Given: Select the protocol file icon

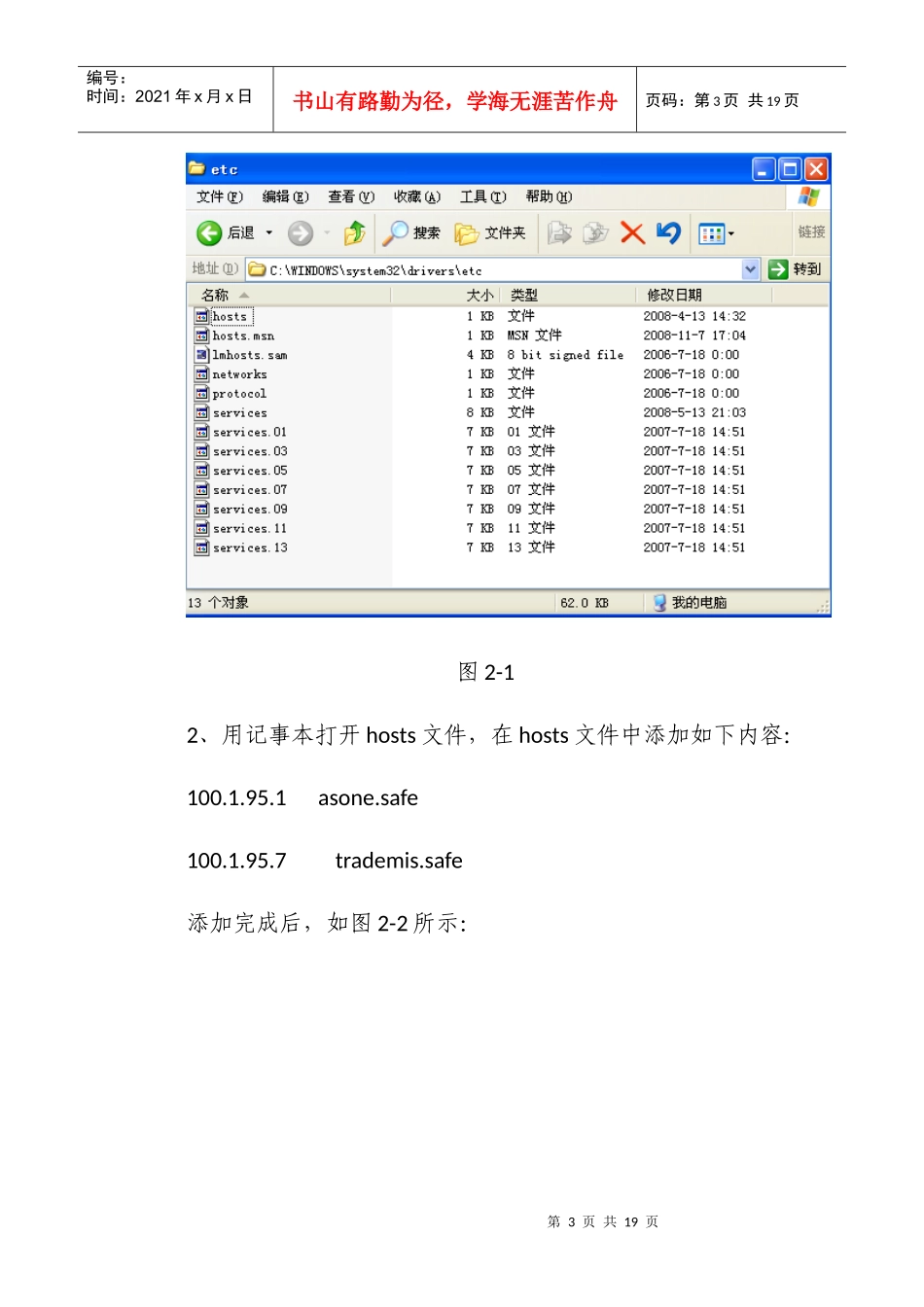Looking at the screenshot, I should [x=201, y=394].
